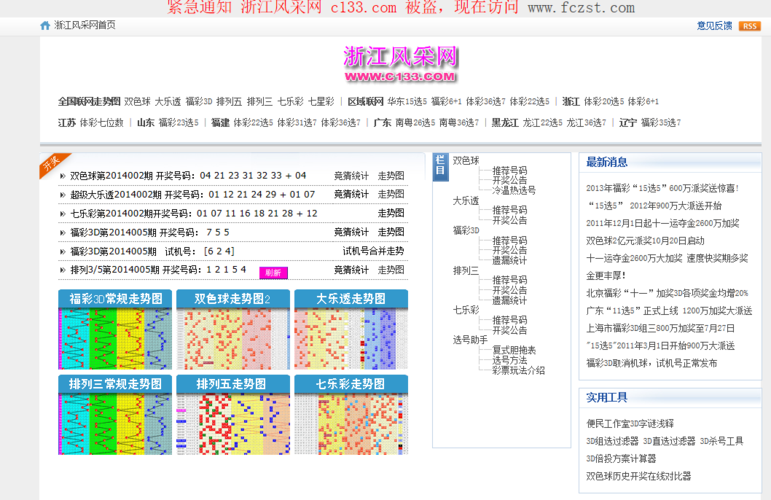Viewport: 771px width, 500px height.
Task: Select 推荐号码 under 排列三 tree
Action: coord(509,280)
